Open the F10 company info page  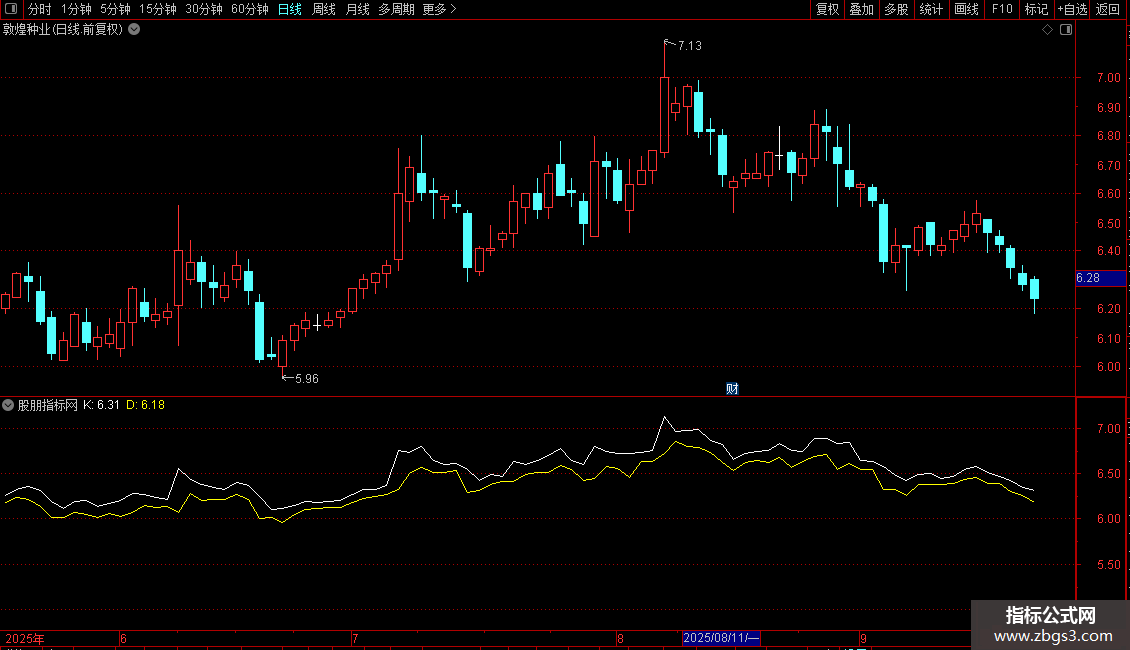pyautogui.click(x=1002, y=9)
